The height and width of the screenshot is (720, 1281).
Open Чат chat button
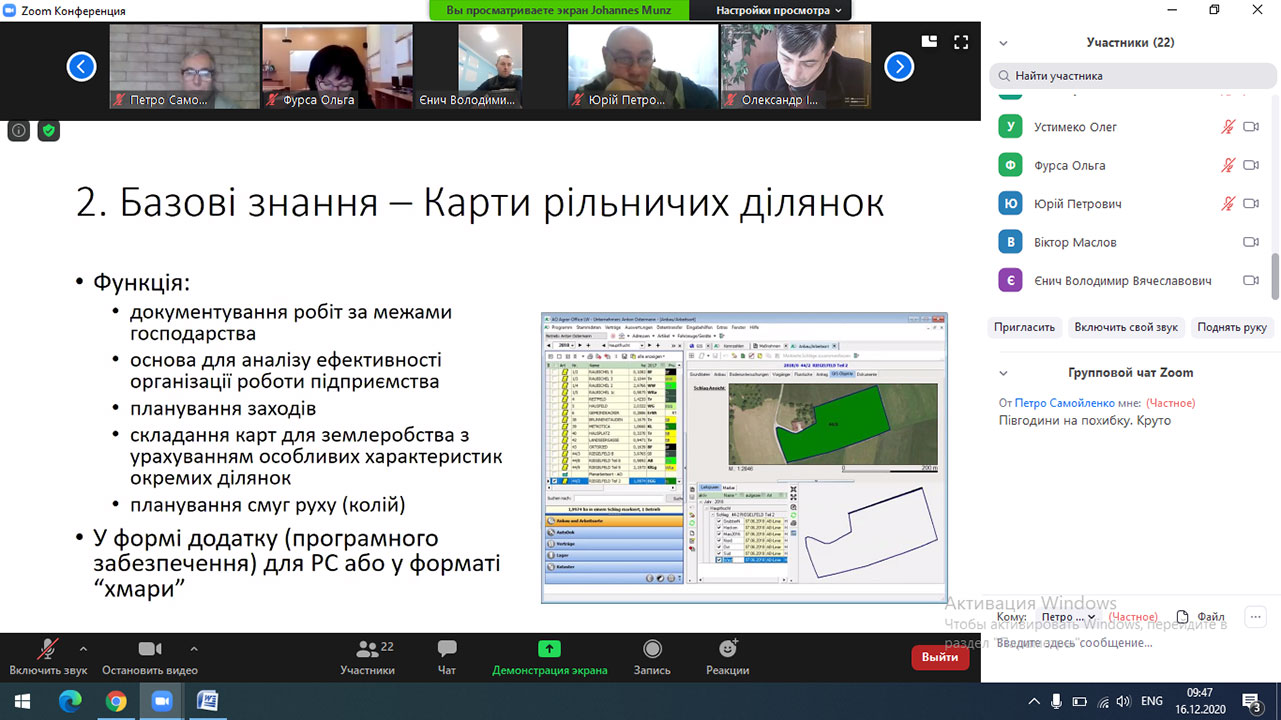[x=447, y=658]
